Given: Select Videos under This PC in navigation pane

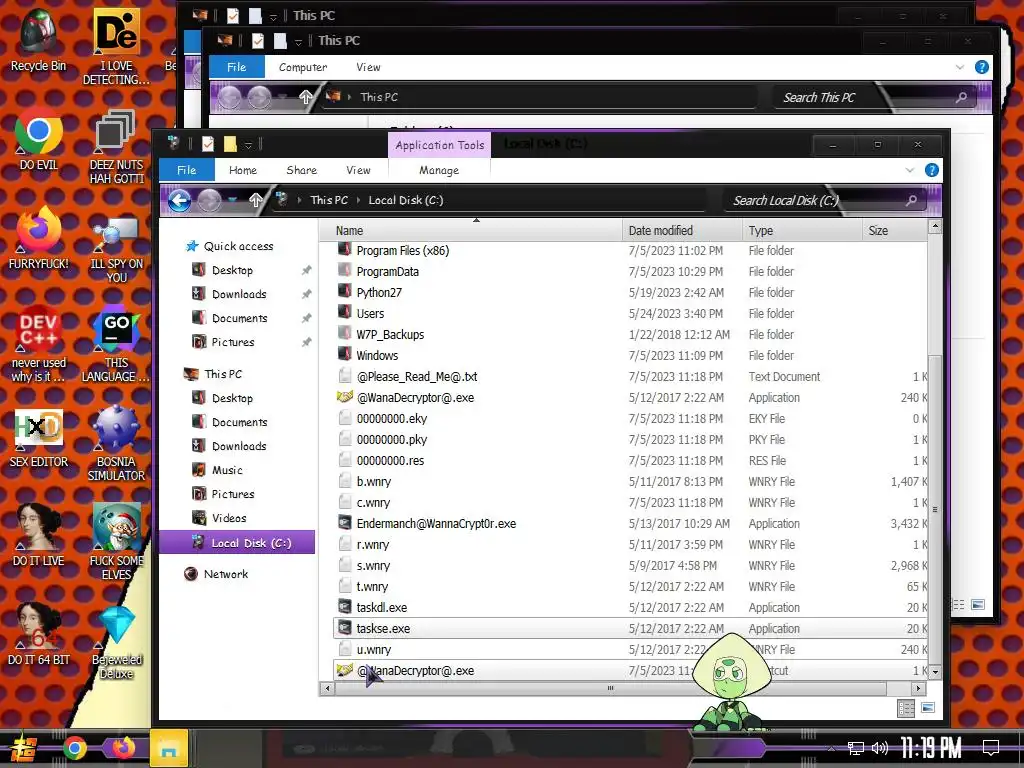Looking at the screenshot, I should (229, 519).
